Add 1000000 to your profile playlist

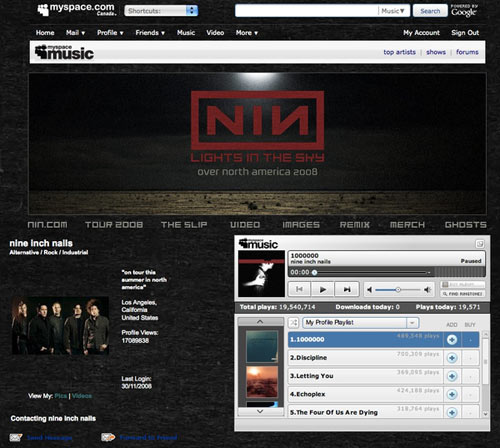(x=452, y=340)
